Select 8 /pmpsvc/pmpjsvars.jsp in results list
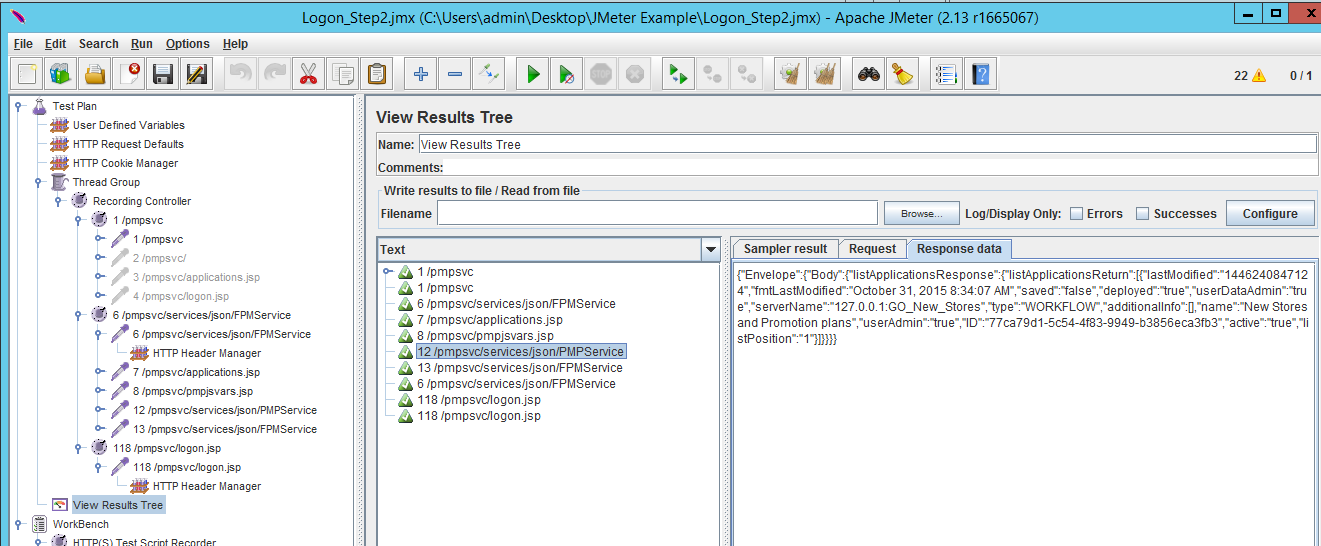The width and height of the screenshot is (1321, 546). 484,336
